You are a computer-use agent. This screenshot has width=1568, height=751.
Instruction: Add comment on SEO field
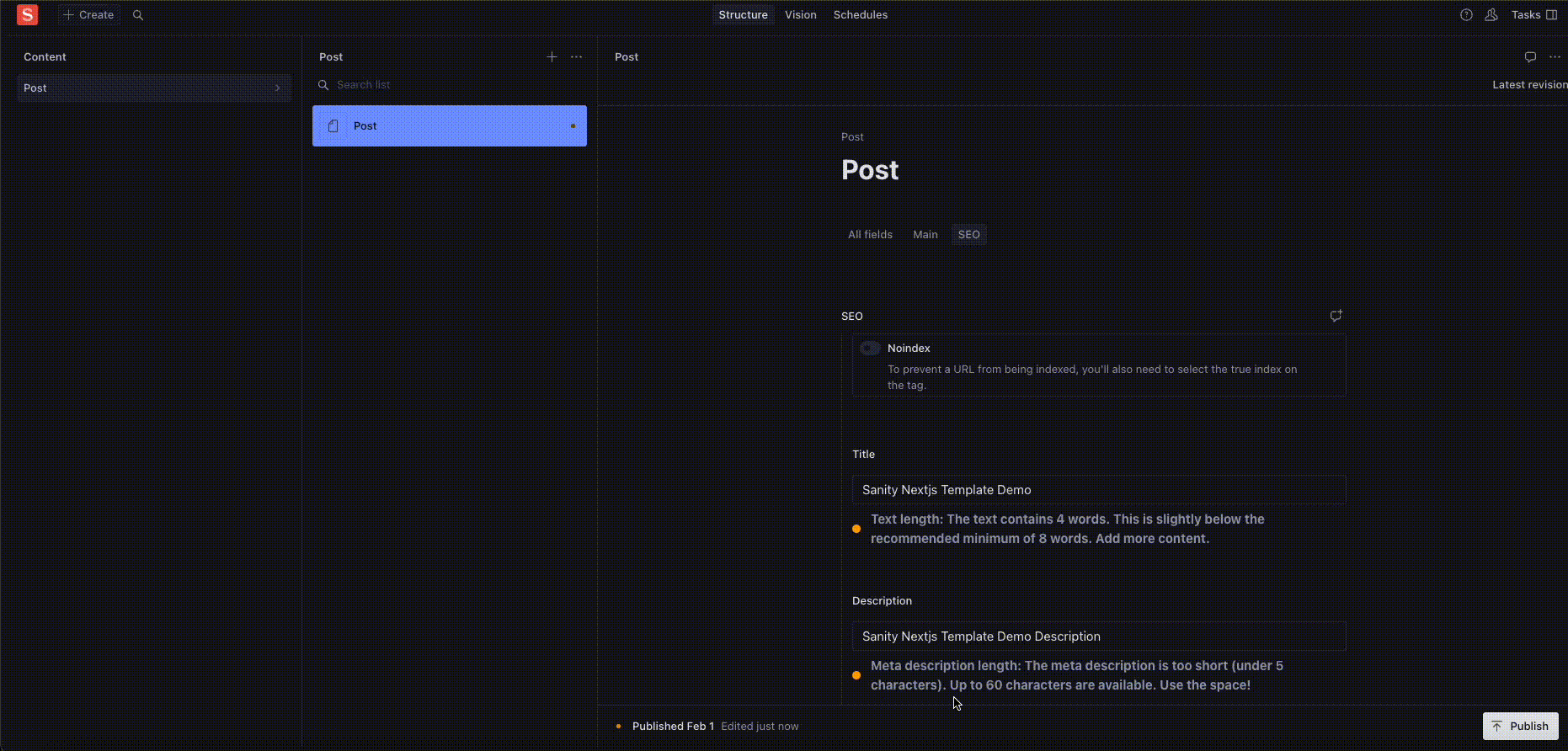point(1336,316)
